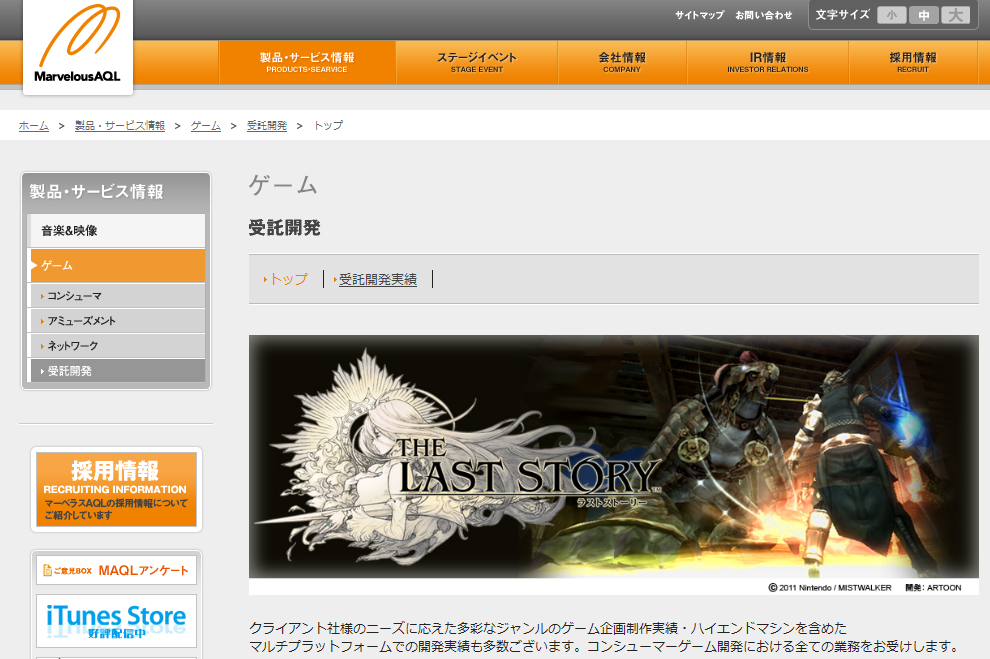Viewport: 990px width, 659px height.
Task: Open the ご意見BOX MAQLアンケート banner
Action: pyautogui.click(x=116, y=570)
